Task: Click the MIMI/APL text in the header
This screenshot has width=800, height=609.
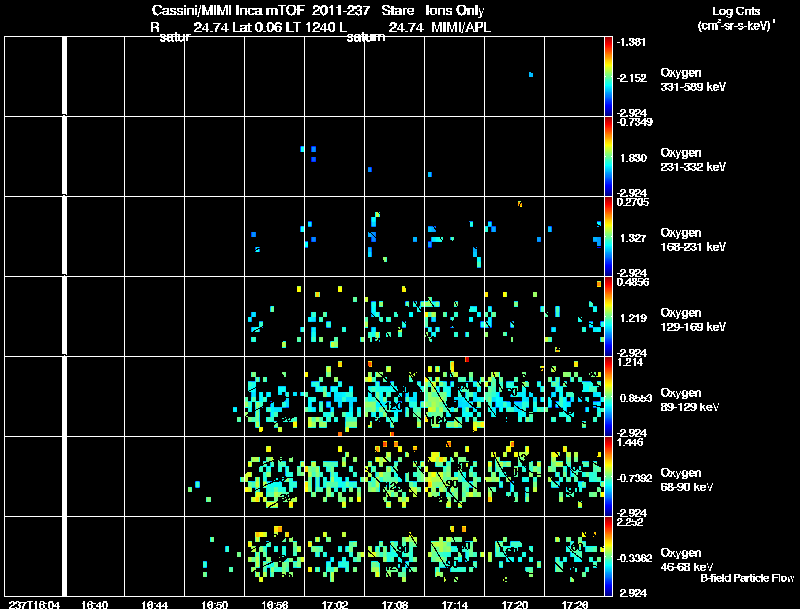Action: click(461, 27)
